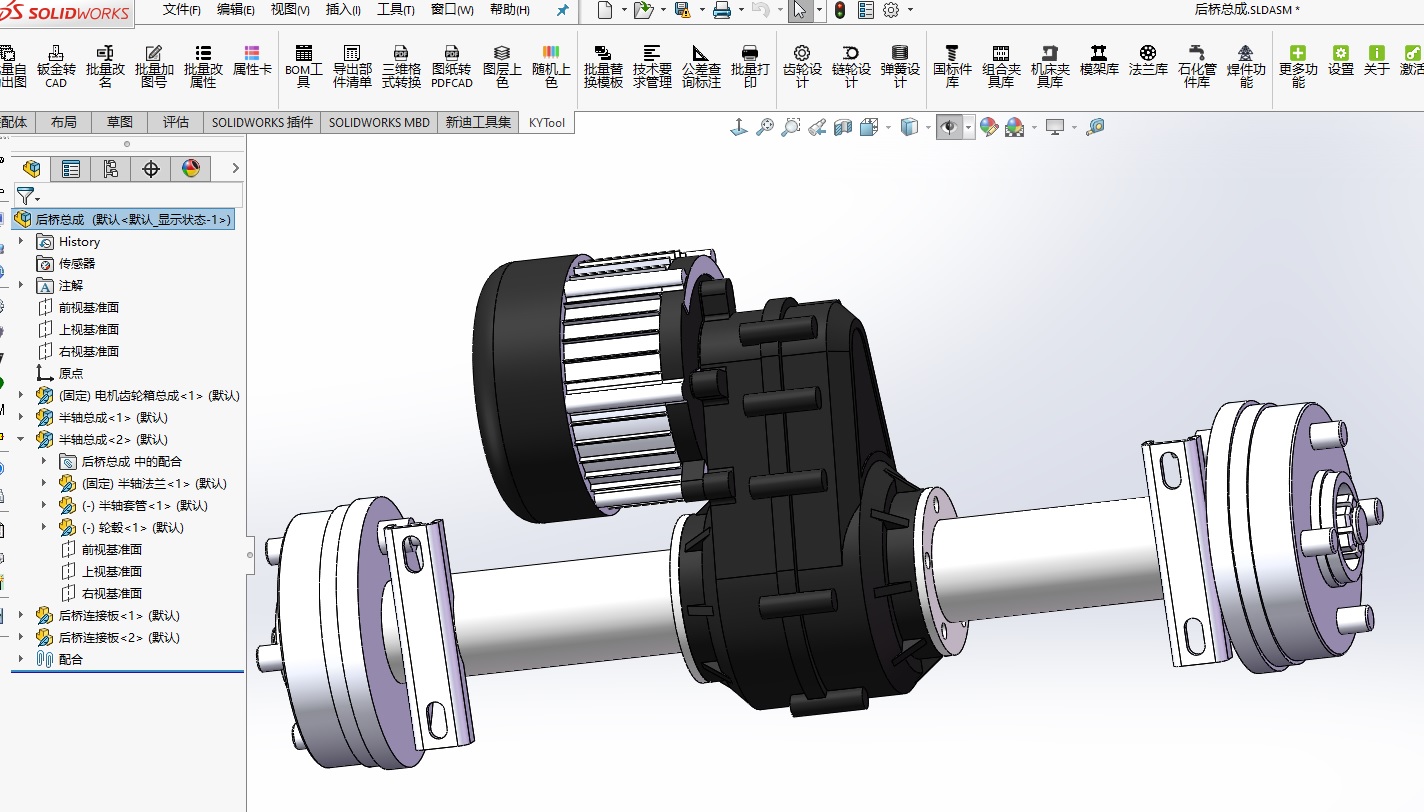The image size is (1424, 812).
Task: Open the Options gear dropdown arrow
Action: (908, 11)
